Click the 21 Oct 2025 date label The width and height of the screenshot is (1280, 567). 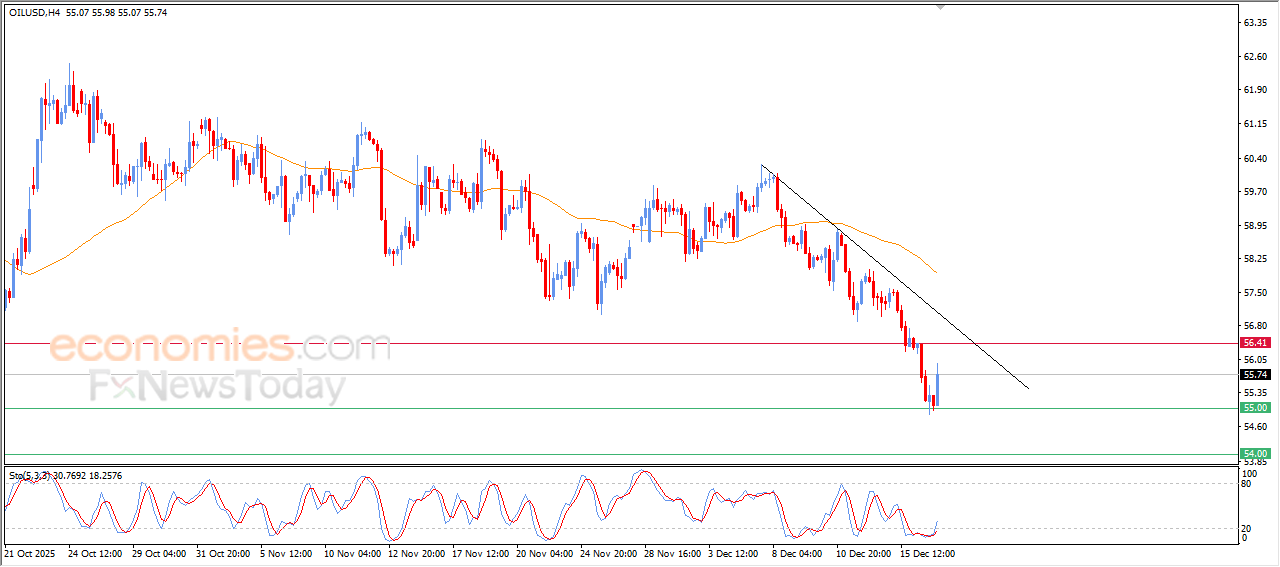click(31, 552)
